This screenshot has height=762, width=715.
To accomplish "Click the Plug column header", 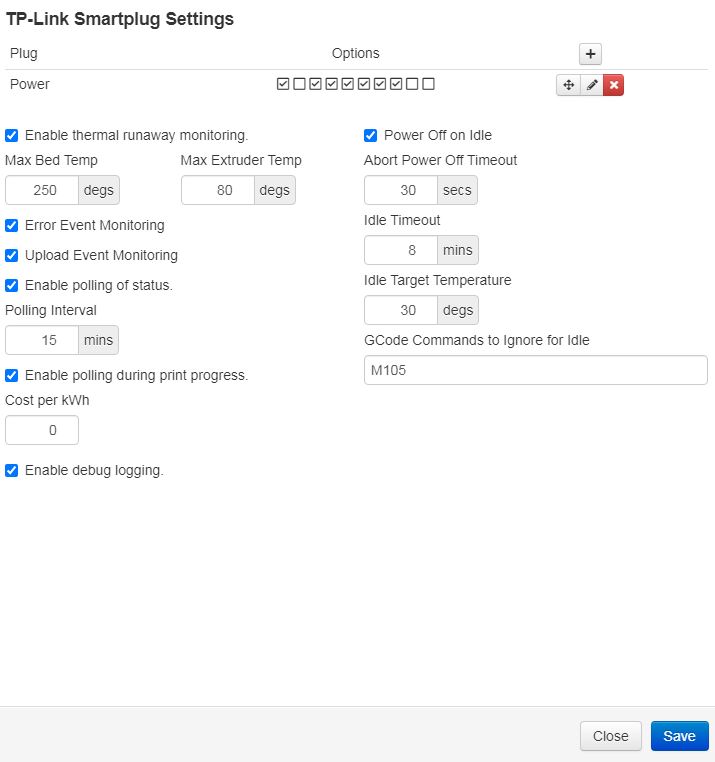I will [x=24, y=53].
